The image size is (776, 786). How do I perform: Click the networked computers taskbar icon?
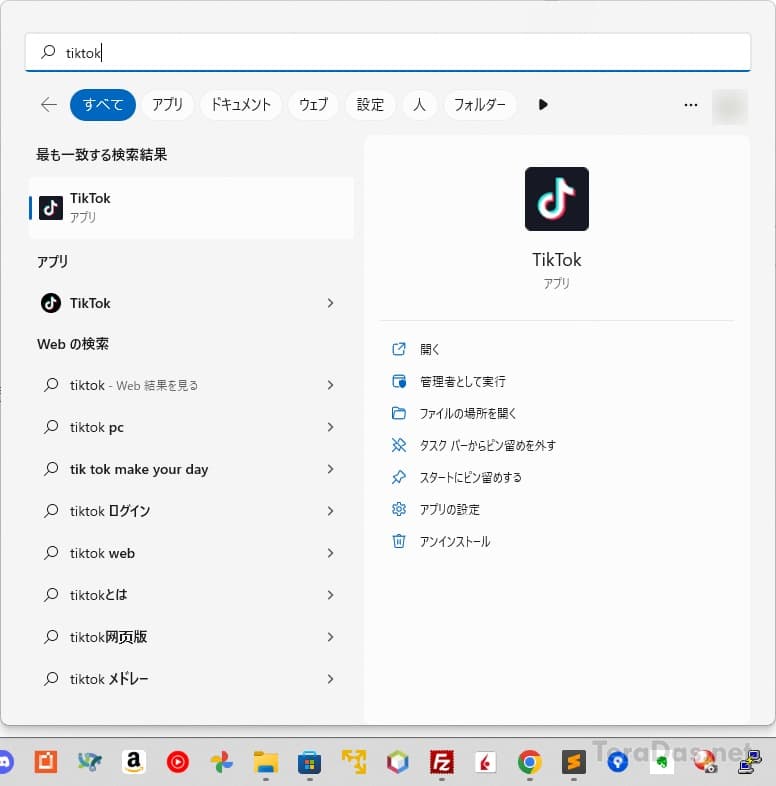click(750, 762)
